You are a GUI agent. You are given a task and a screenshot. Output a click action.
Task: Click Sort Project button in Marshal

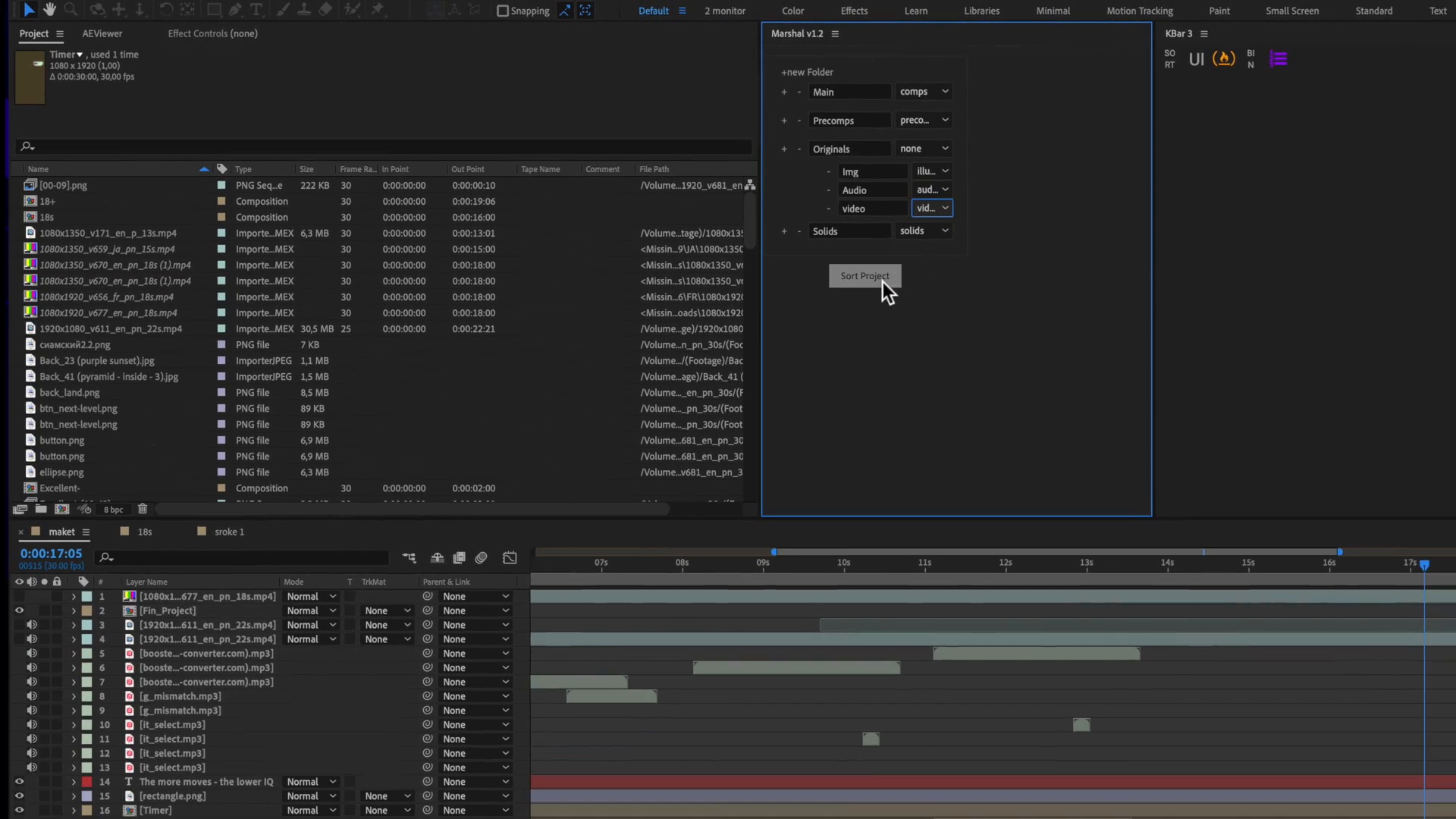click(864, 276)
